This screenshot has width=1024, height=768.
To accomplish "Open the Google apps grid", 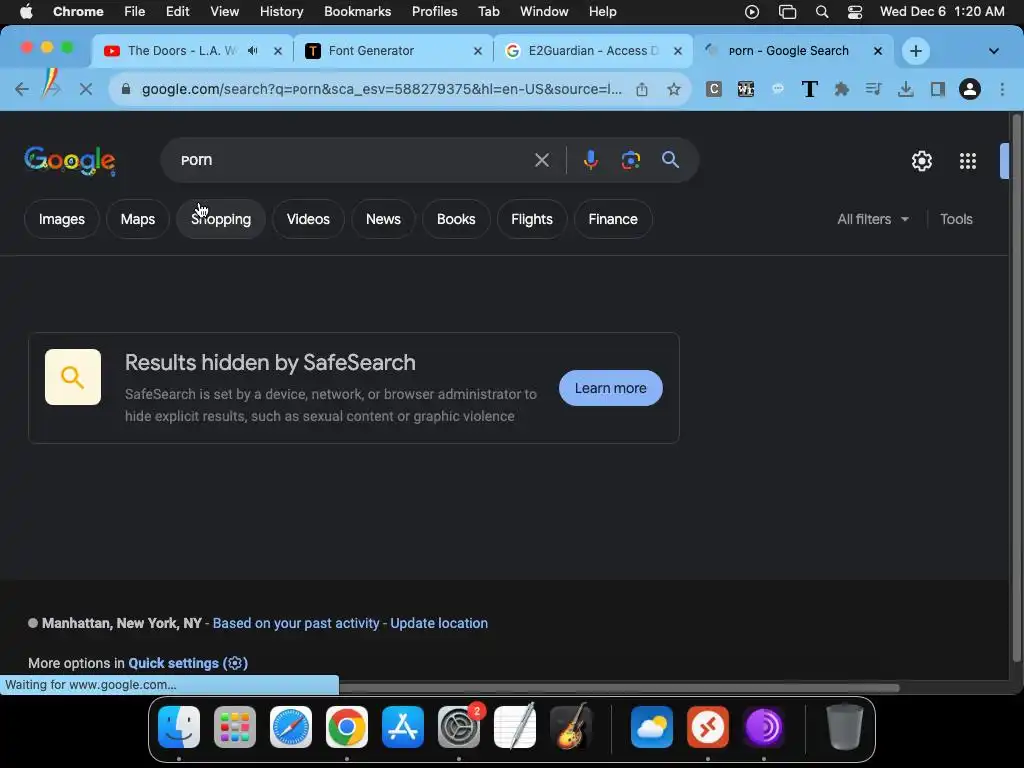I will pos(968,161).
